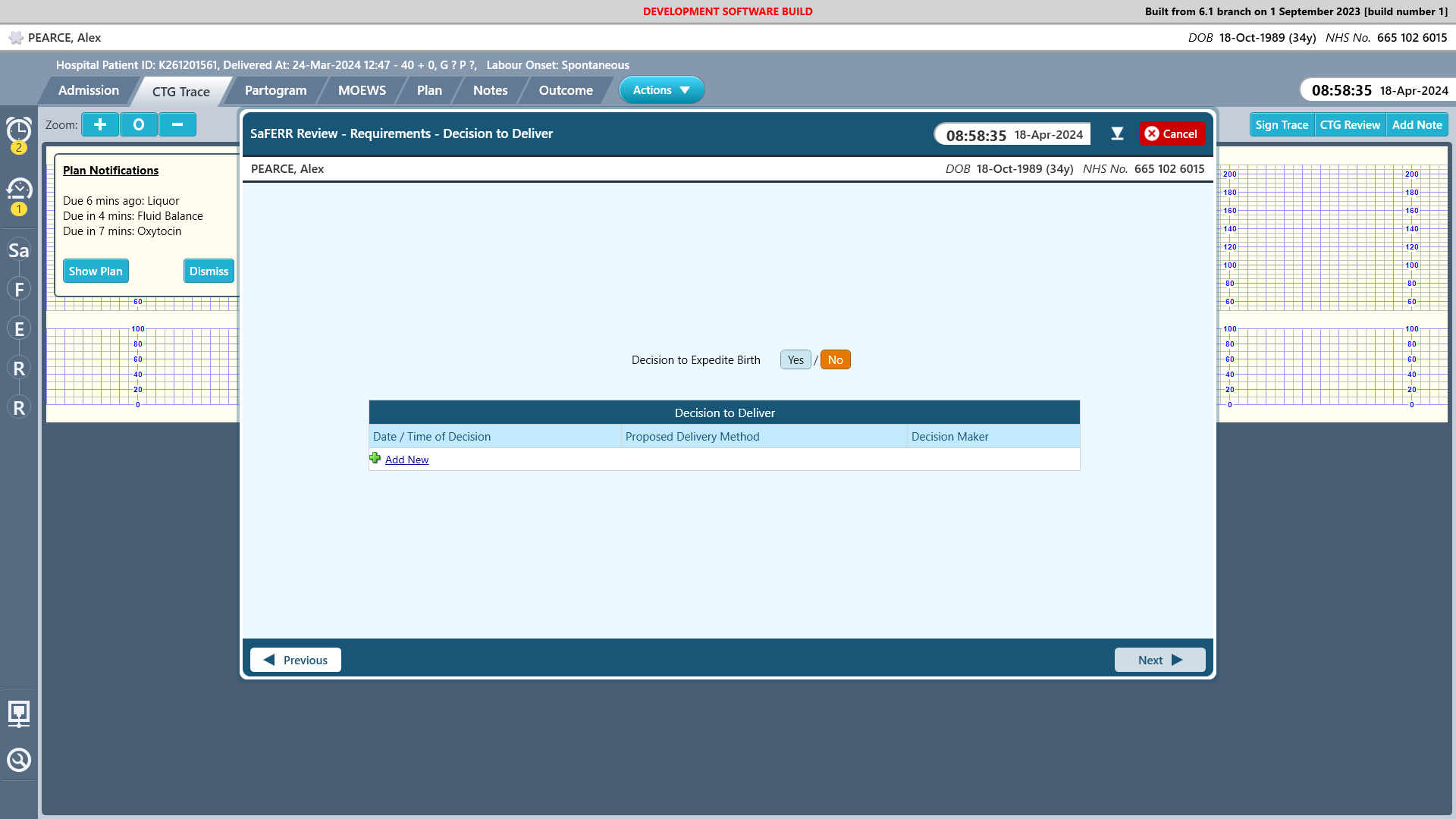Click the 'Due 6 mins ago: Liquor' entry
Viewport: 1456px width, 819px height.
coord(121,201)
